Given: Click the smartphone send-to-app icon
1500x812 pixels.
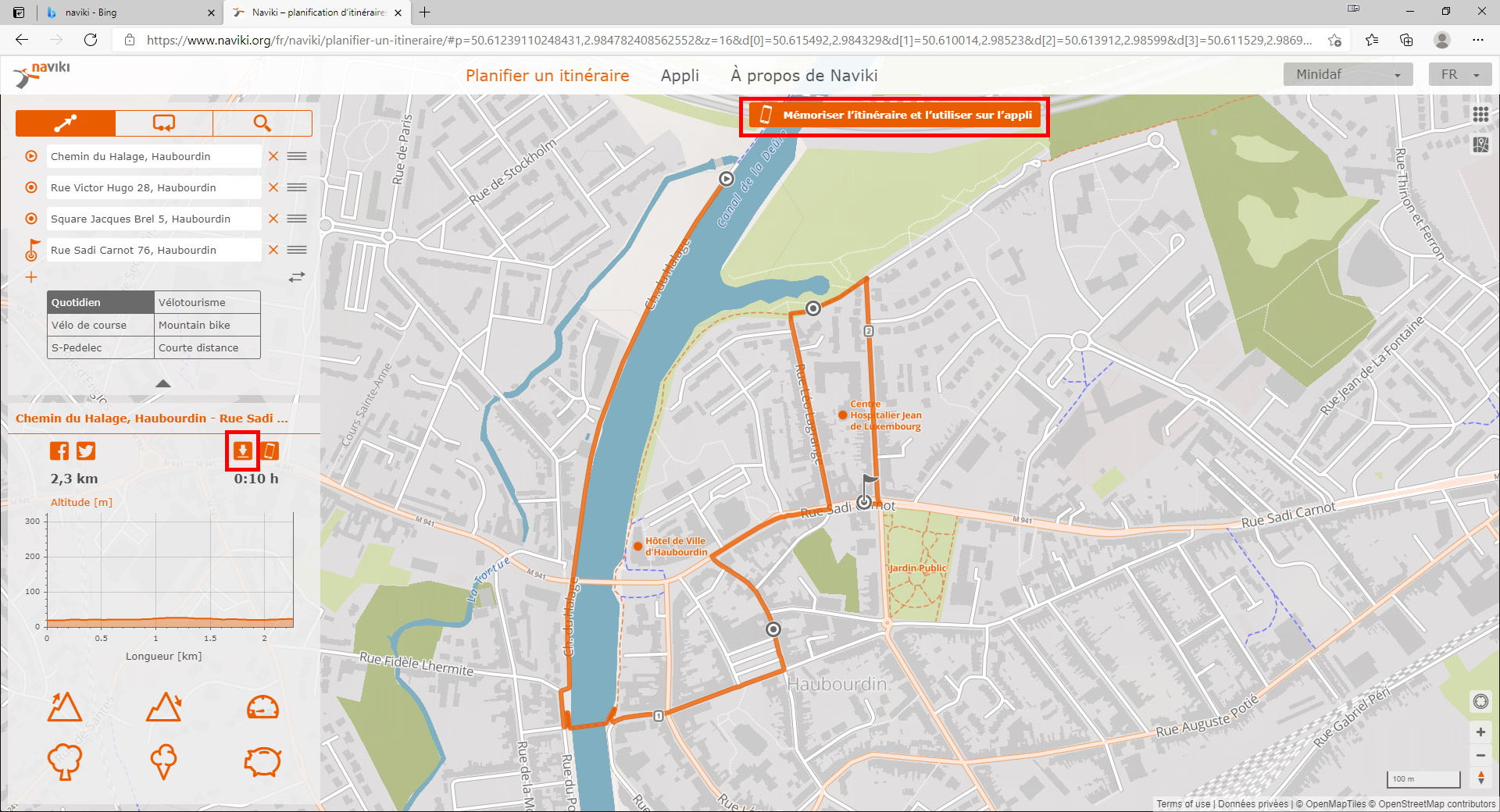Looking at the screenshot, I should (x=270, y=451).
